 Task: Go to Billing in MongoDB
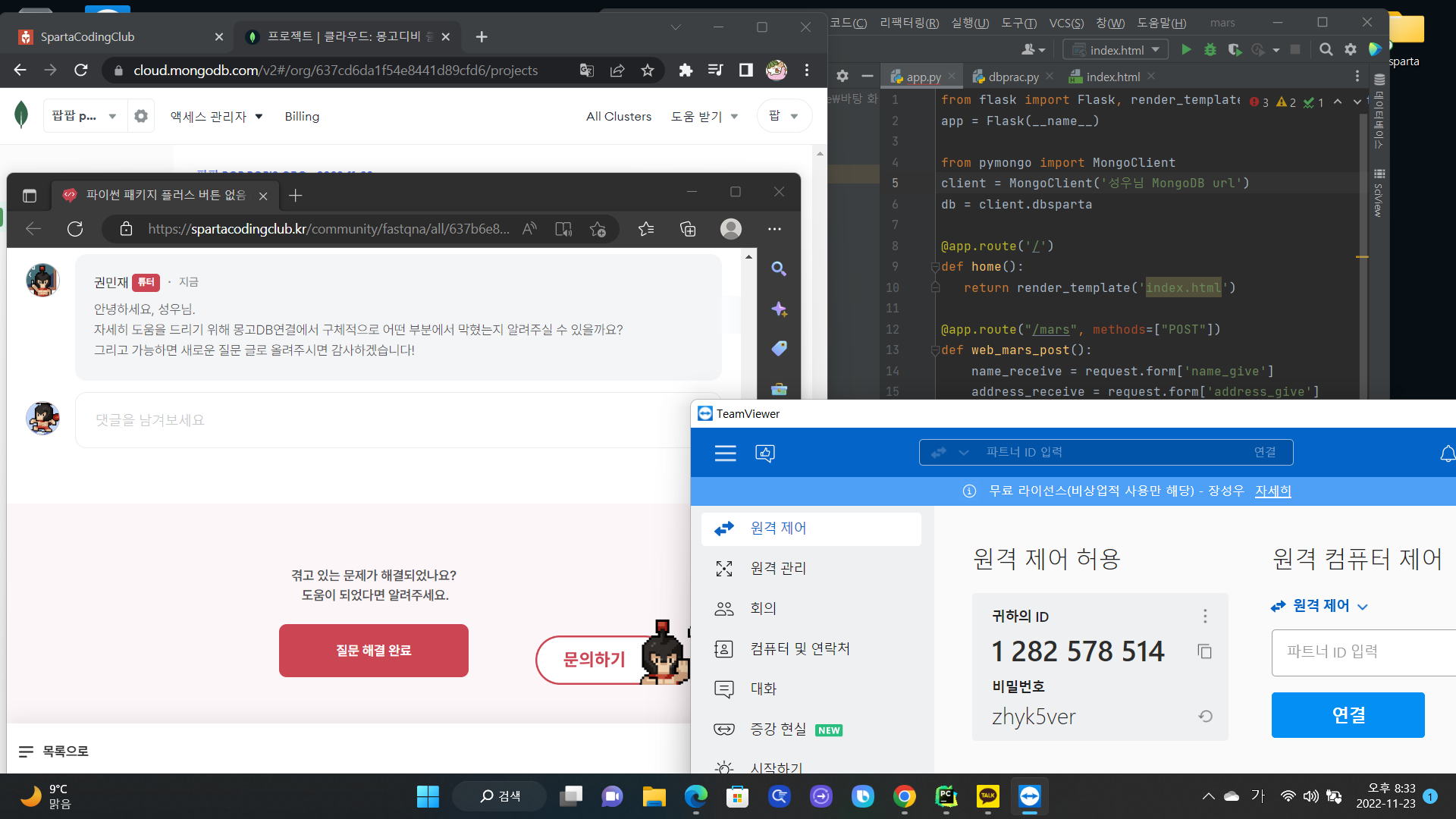[x=302, y=116]
